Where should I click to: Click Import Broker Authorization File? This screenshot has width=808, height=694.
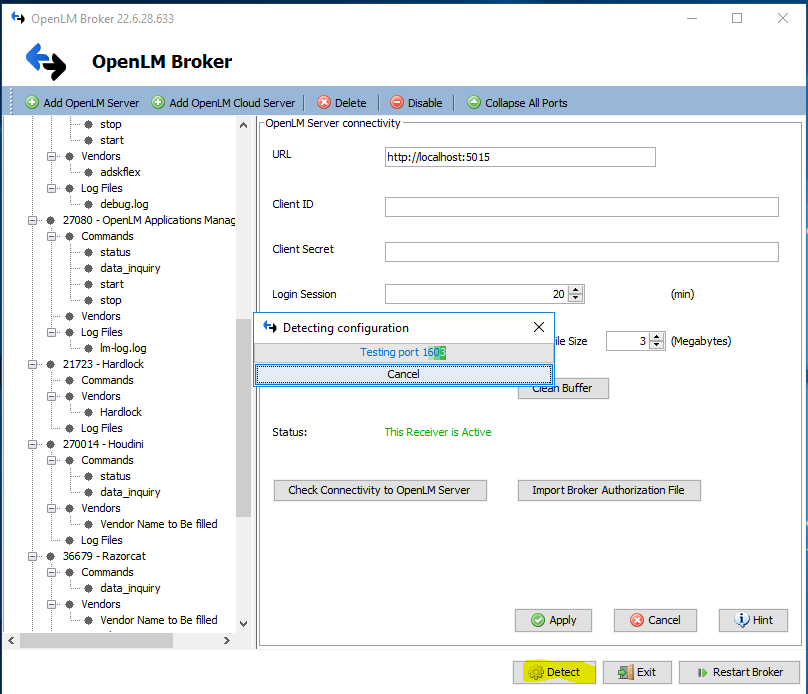pyautogui.click(x=608, y=490)
